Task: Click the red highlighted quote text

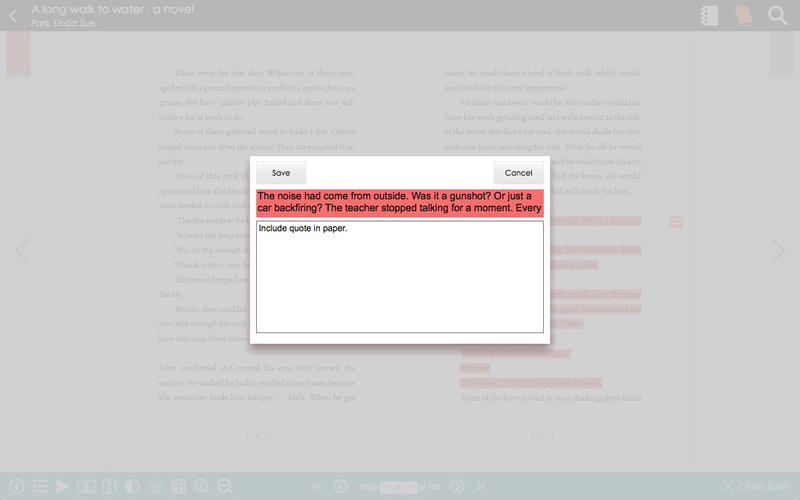Action: click(x=399, y=203)
